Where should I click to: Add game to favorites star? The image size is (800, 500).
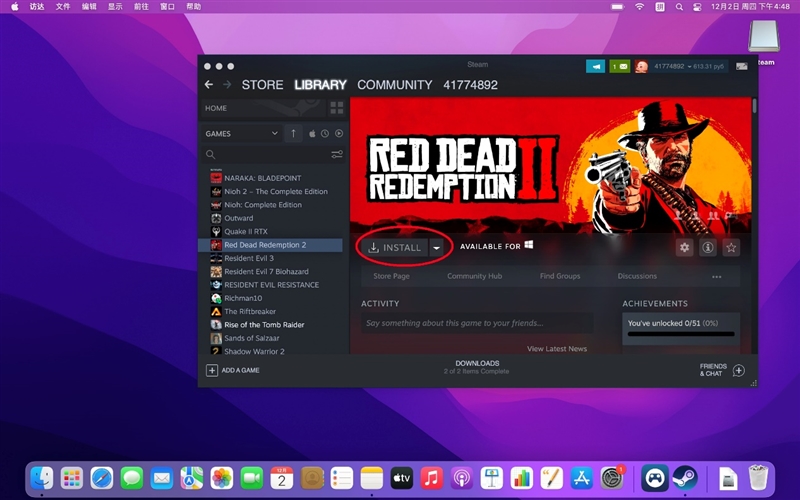[x=731, y=247]
